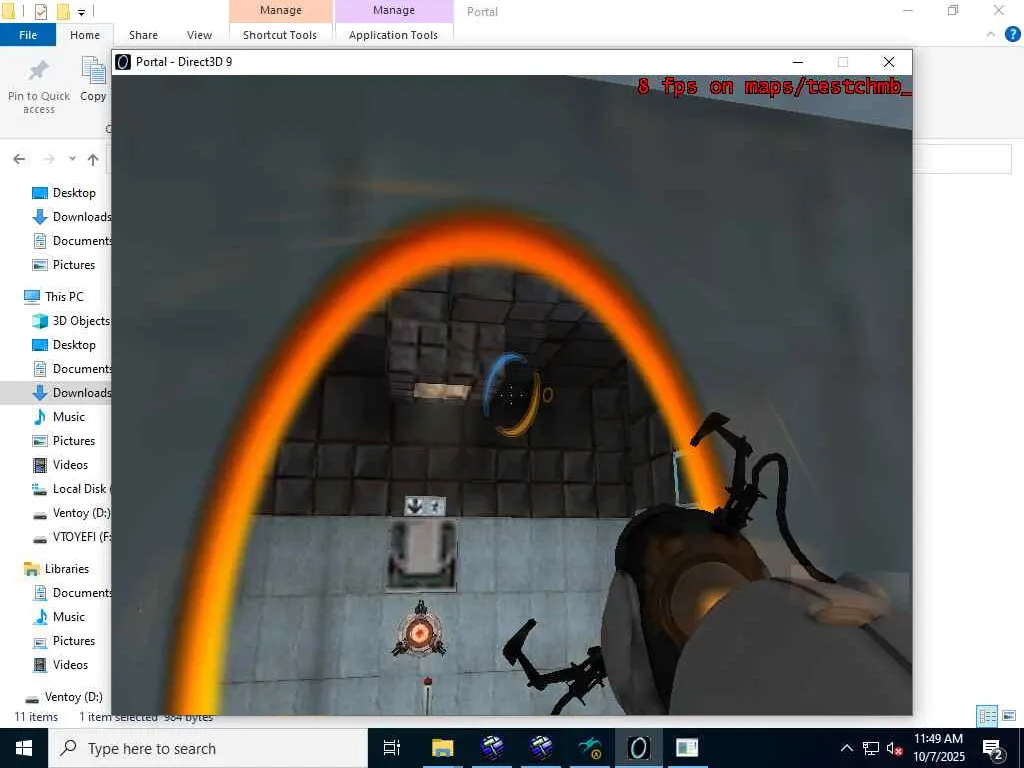Click the forward navigation arrow in Explorer

click(x=48, y=159)
